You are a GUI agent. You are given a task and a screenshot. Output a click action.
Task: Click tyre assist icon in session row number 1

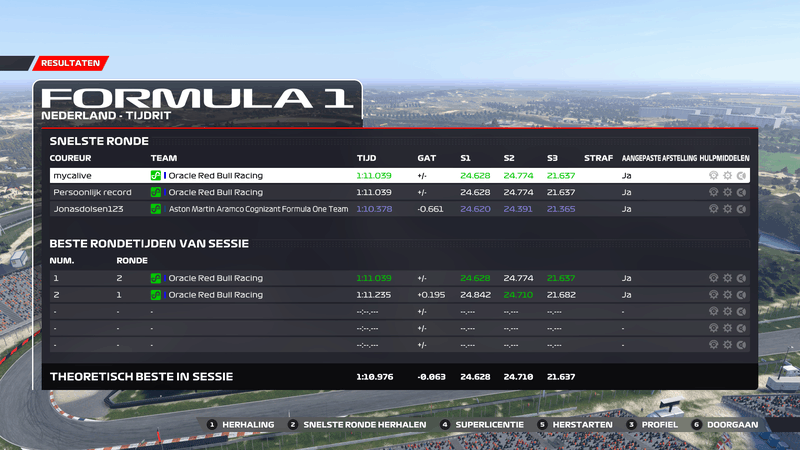coord(713,278)
